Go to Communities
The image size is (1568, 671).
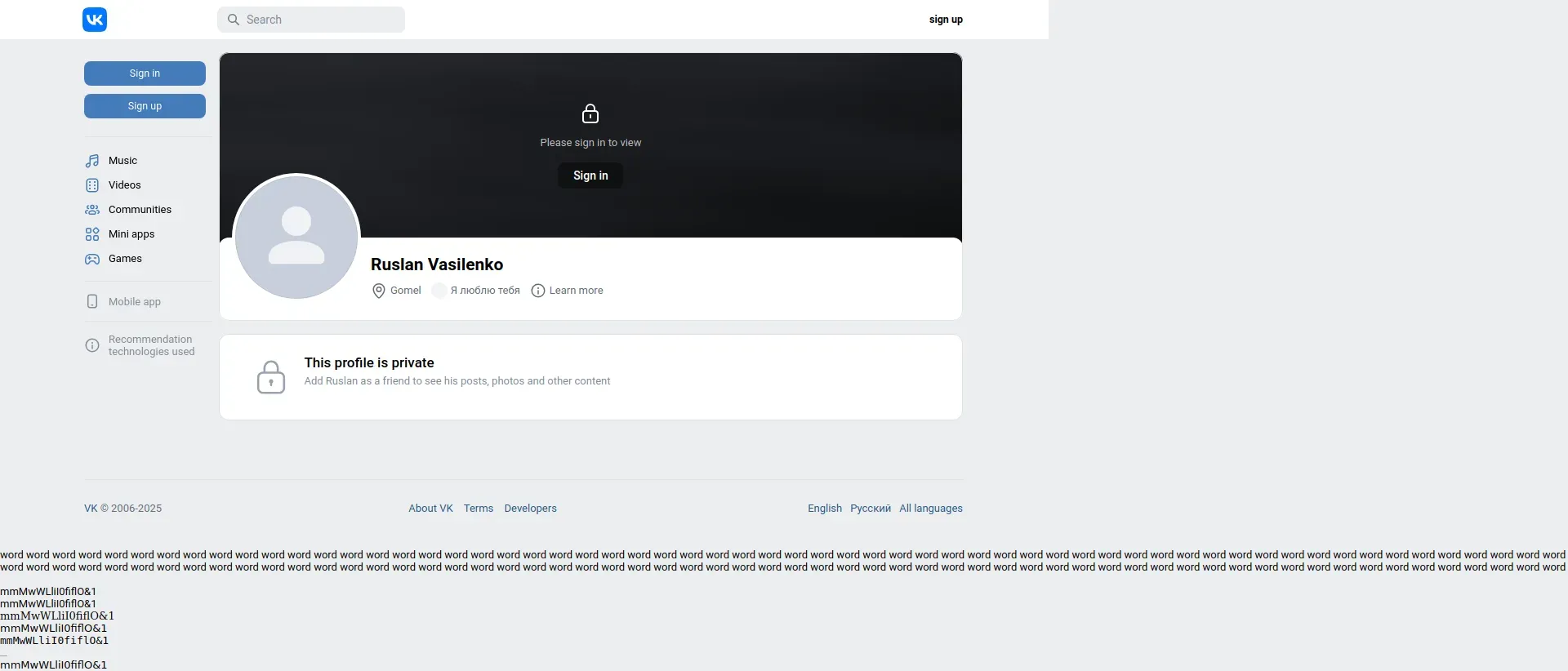(x=140, y=210)
